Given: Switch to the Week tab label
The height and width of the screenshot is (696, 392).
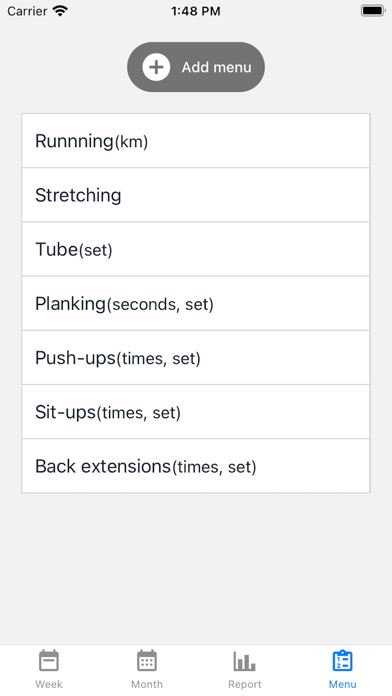Looking at the screenshot, I should tap(49, 684).
